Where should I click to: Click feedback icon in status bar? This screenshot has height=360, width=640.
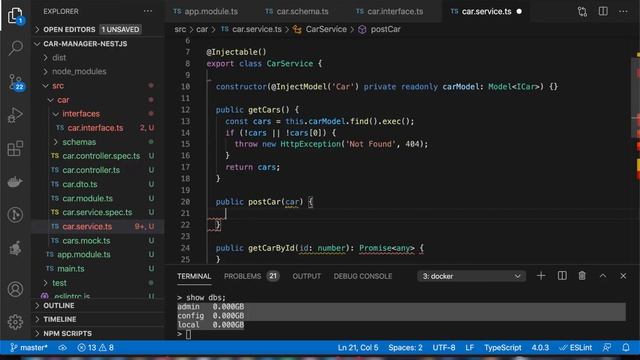pos(607,348)
